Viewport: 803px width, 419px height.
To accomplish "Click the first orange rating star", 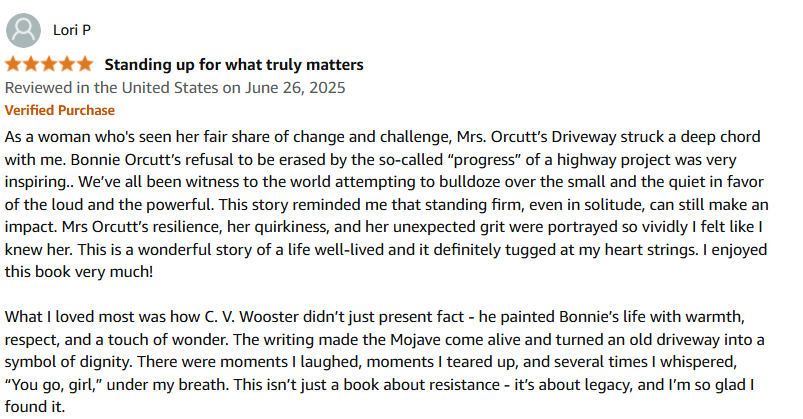I will click(13, 65).
